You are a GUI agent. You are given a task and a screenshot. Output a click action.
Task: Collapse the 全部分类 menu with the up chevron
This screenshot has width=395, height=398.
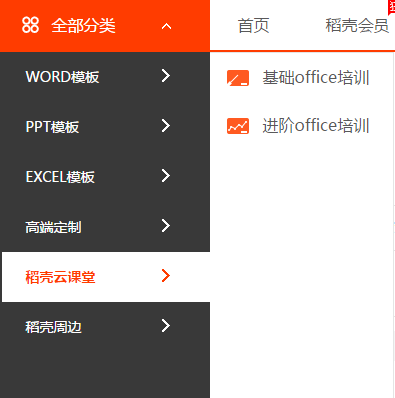click(x=166, y=26)
